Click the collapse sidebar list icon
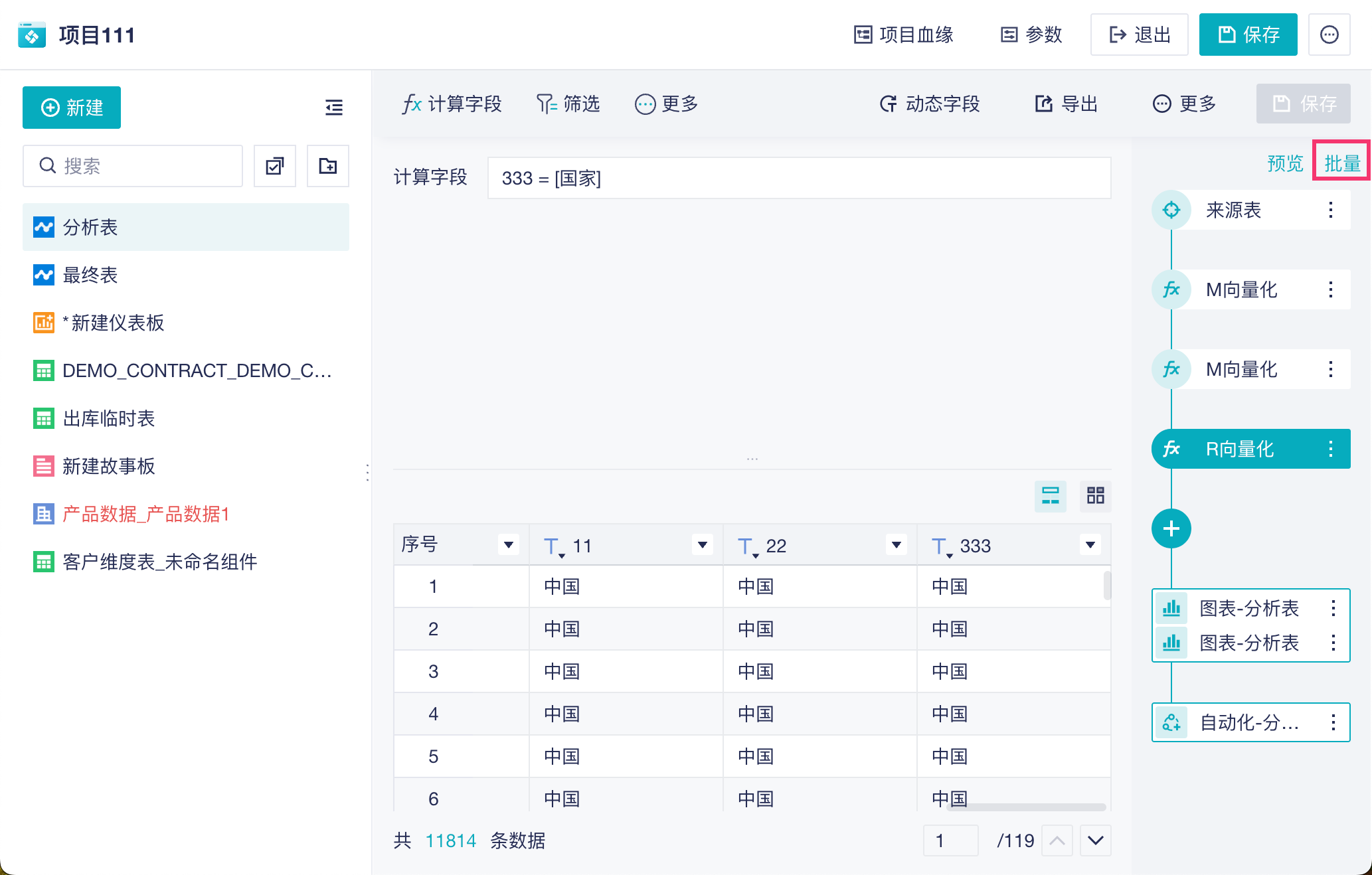 point(333,108)
